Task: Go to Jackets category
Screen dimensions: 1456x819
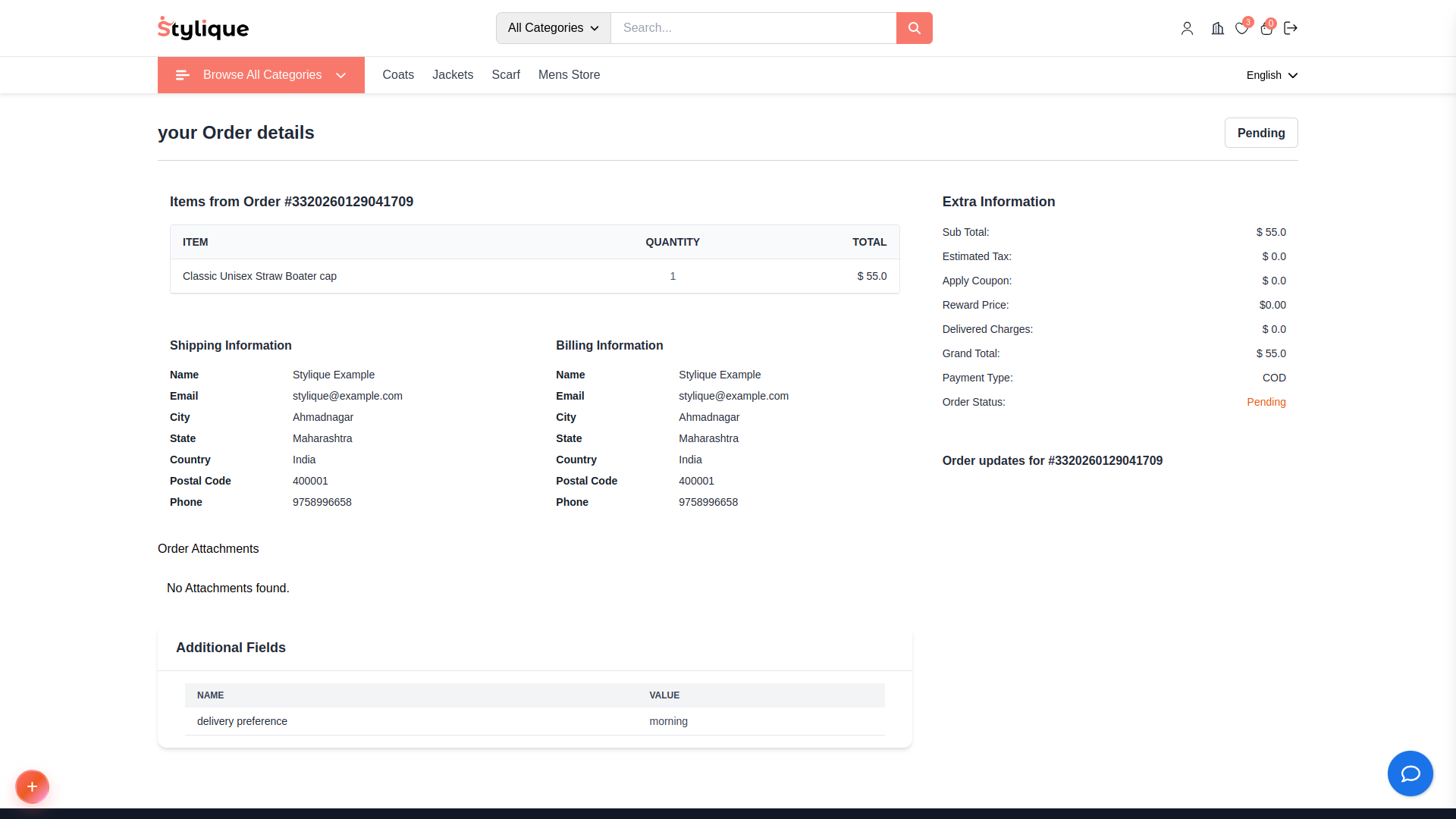Action: click(x=453, y=75)
